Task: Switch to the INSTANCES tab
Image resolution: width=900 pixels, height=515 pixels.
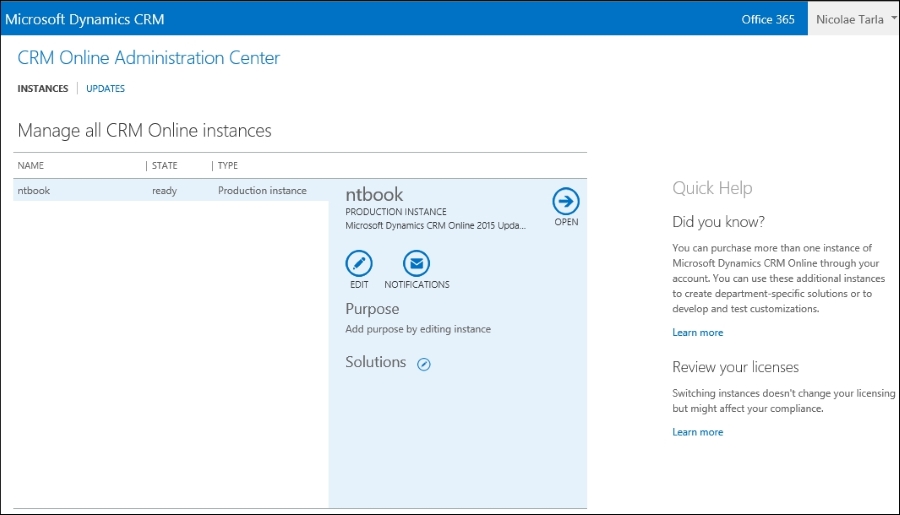Action: (x=42, y=88)
